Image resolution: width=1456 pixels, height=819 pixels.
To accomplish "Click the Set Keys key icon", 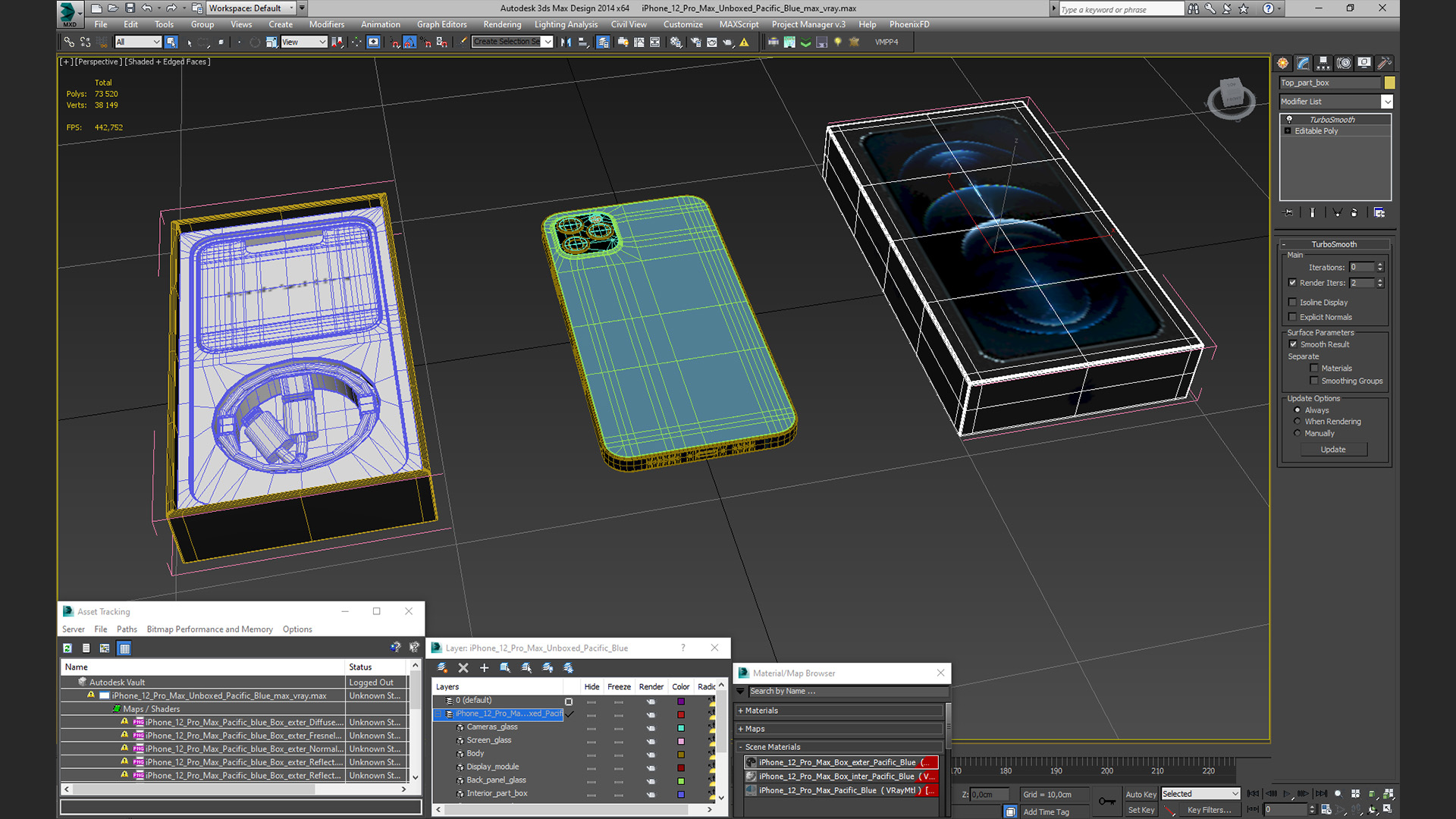I will click(x=1107, y=802).
